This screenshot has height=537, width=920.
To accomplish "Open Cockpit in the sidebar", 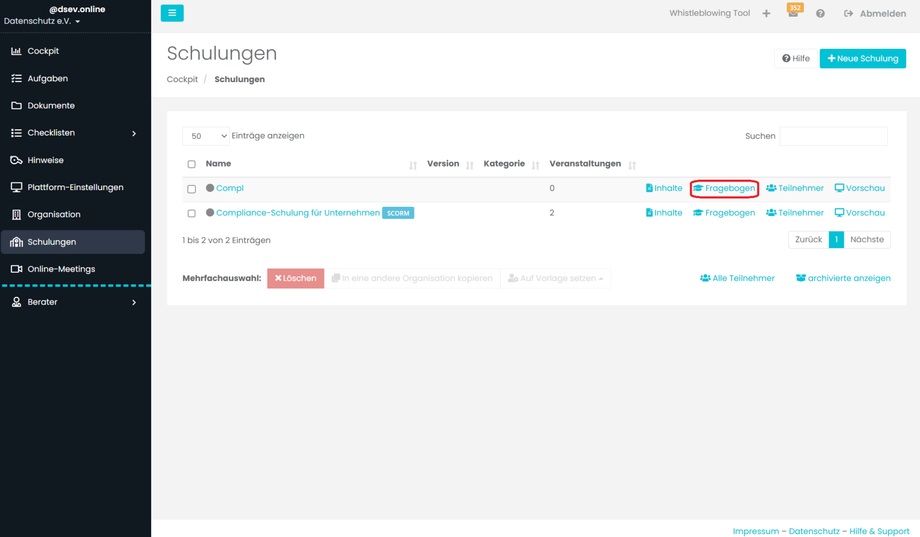I will 73,51.
